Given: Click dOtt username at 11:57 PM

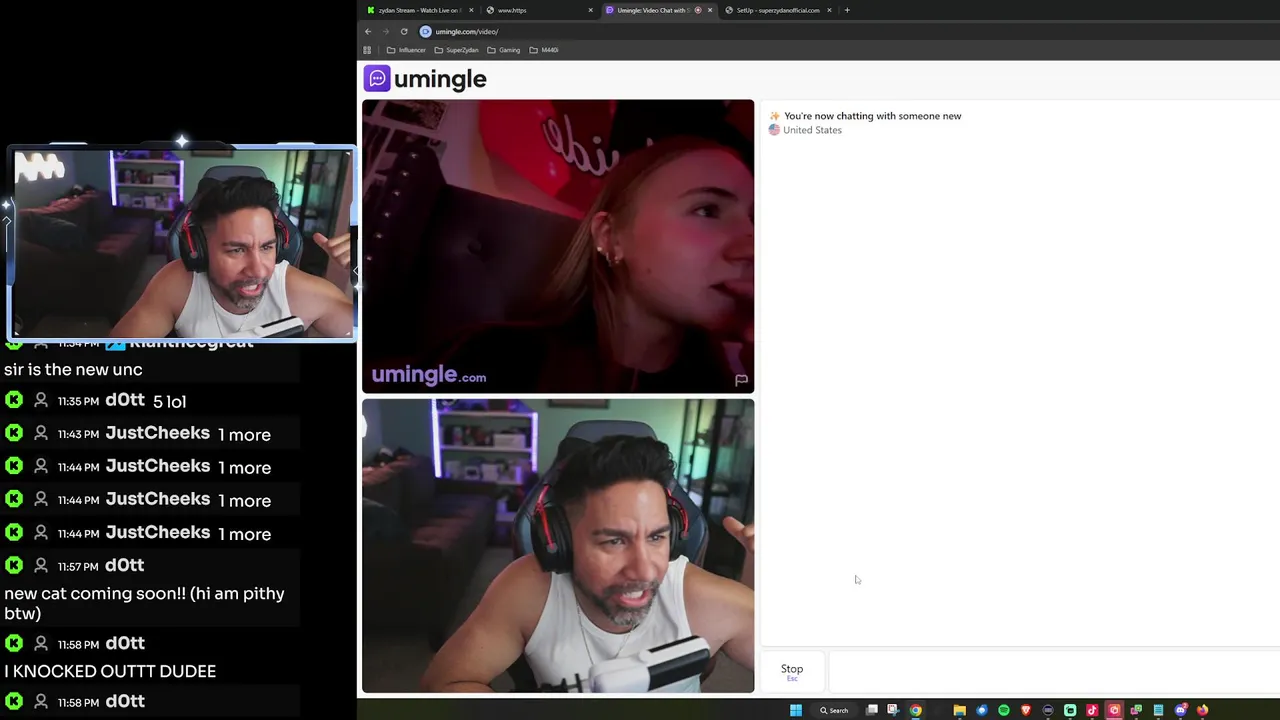Looking at the screenshot, I should [125, 565].
